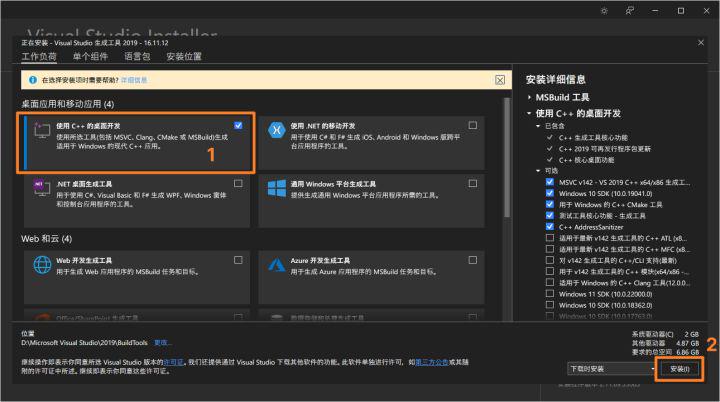Check the Azure build tools checkbox

[472, 260]
